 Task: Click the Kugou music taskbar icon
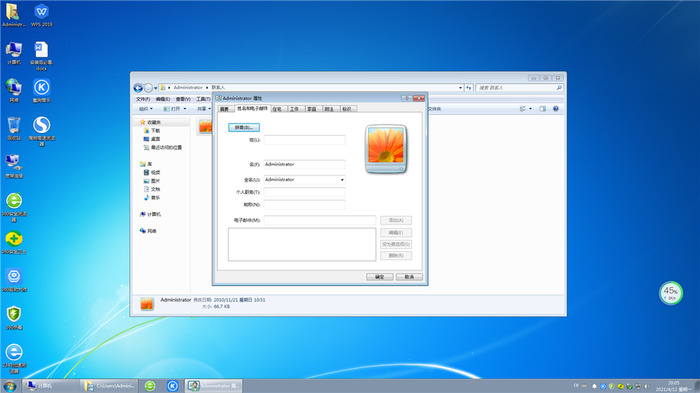[x=172, y=386]
